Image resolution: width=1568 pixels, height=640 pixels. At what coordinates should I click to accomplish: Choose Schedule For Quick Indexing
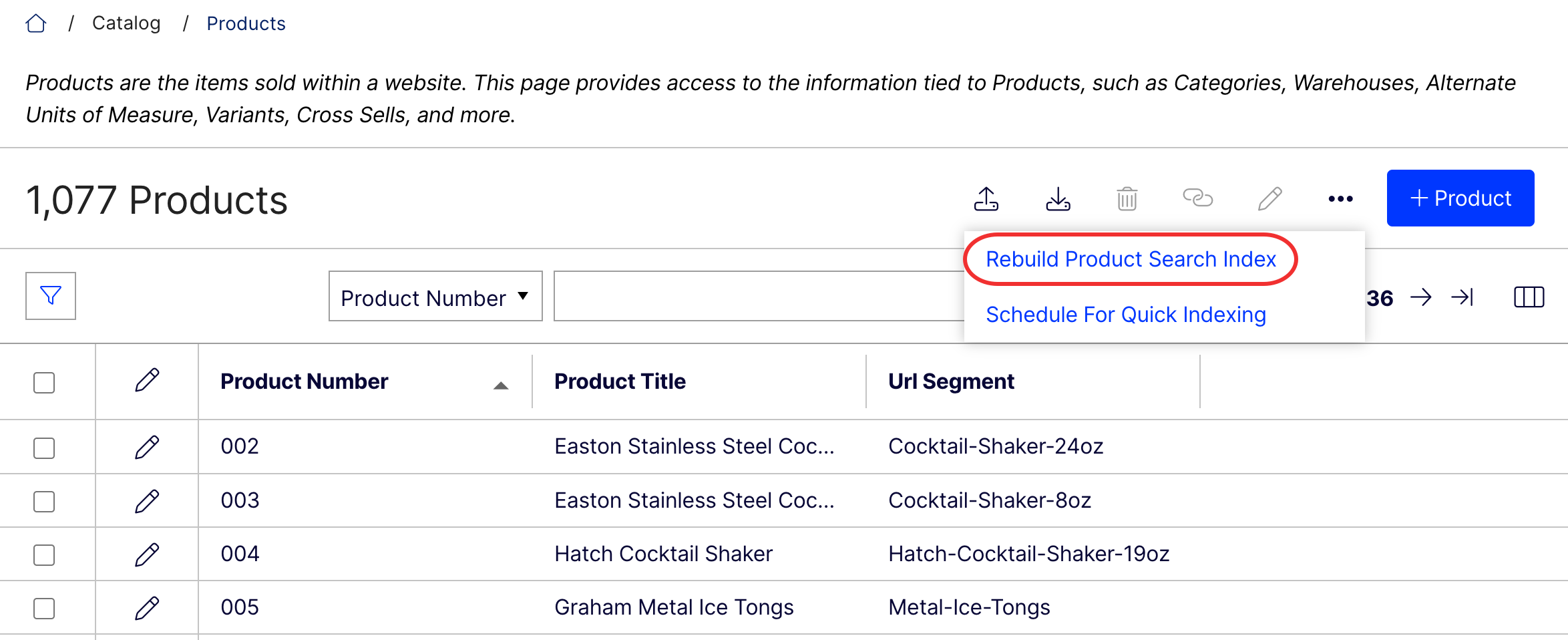point(1126,314)
